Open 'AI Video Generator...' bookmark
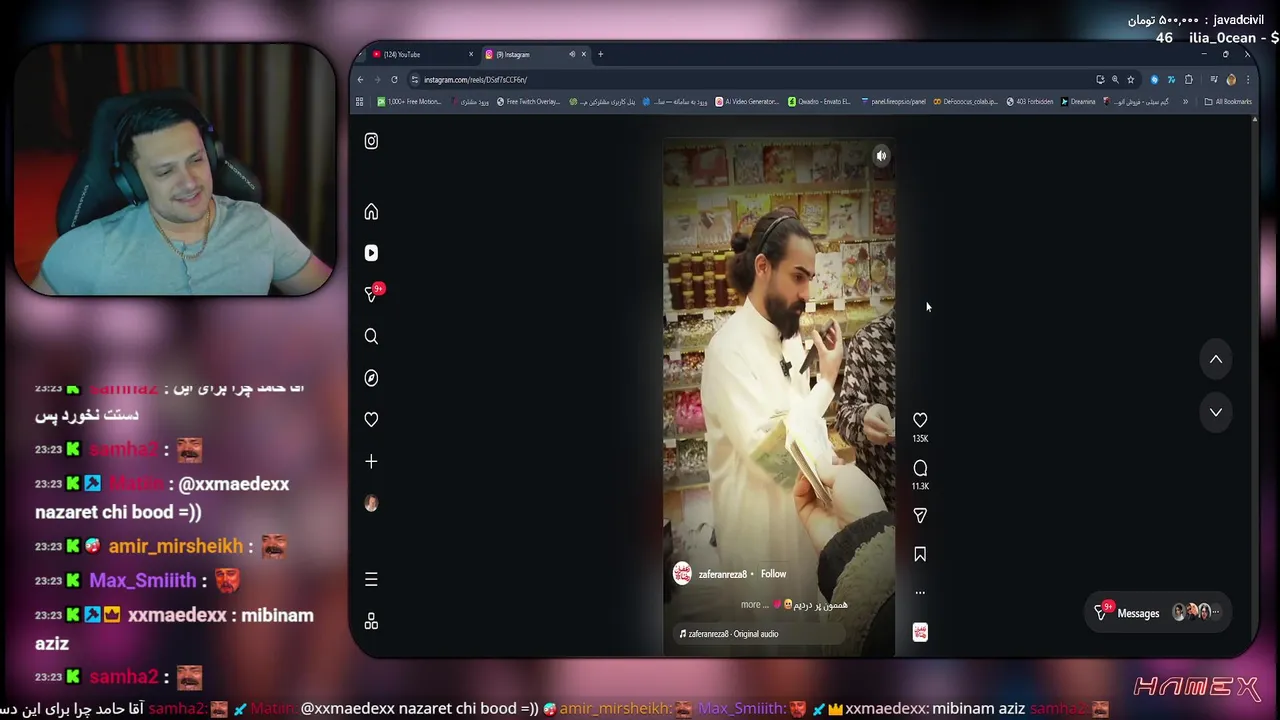This screenshot has height=720, width=1280. coord(747,101)
